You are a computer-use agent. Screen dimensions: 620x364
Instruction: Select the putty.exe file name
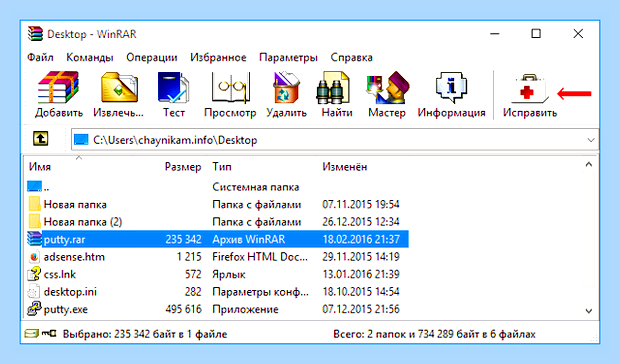point(66,309)
